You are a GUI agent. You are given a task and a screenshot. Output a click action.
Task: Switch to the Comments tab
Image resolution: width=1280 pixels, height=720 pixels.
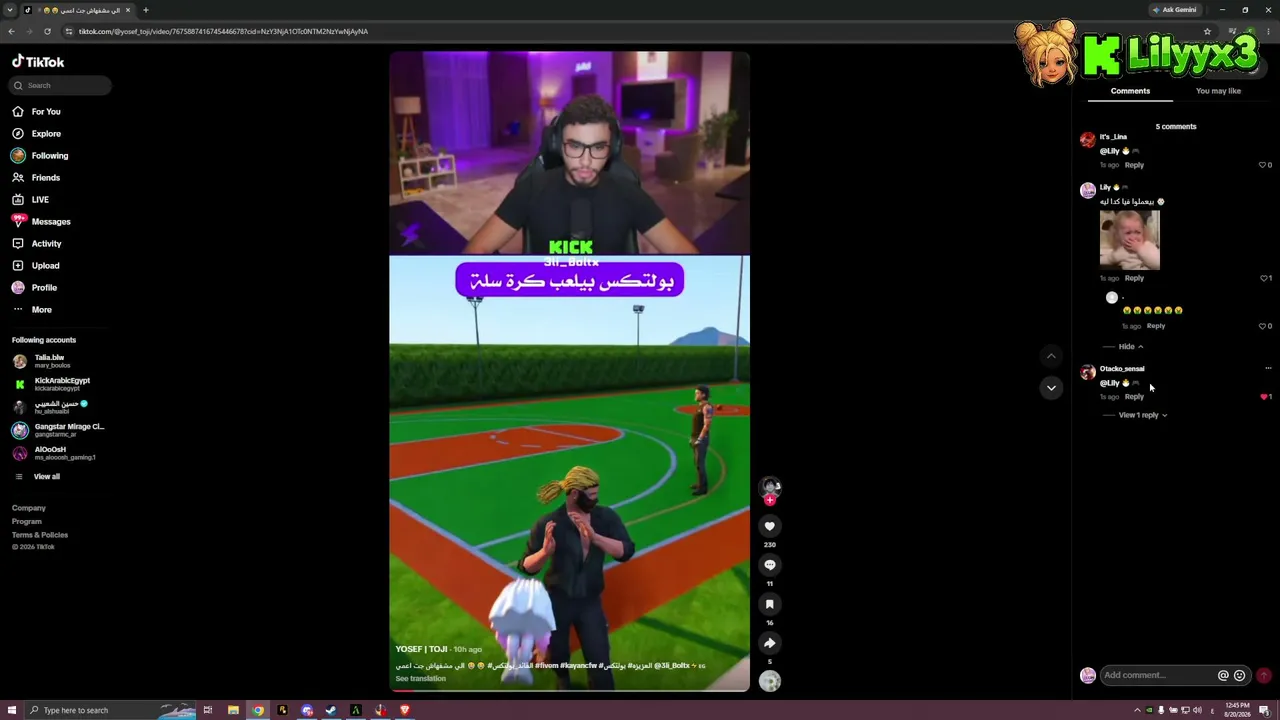point(1130,91)
